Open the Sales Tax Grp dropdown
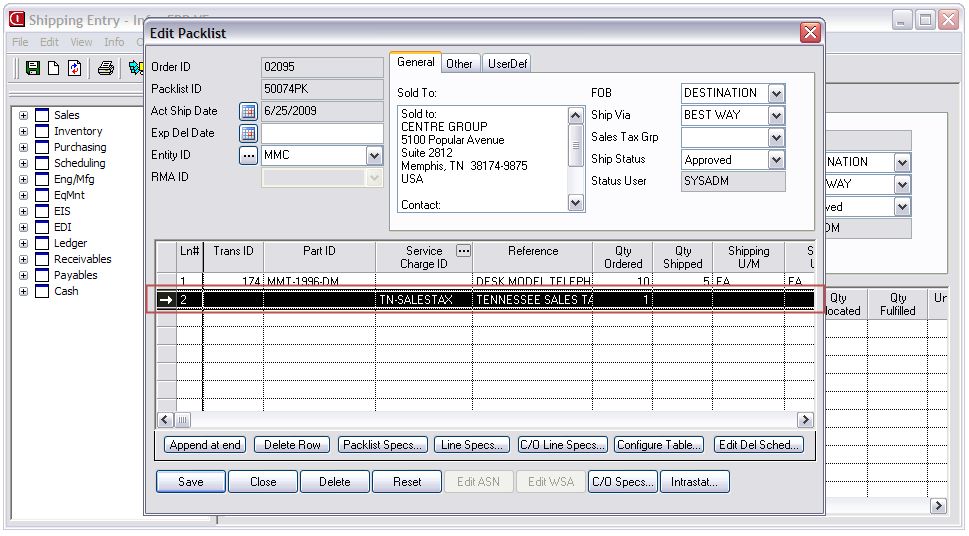969x536 pixels. [776, 137]
